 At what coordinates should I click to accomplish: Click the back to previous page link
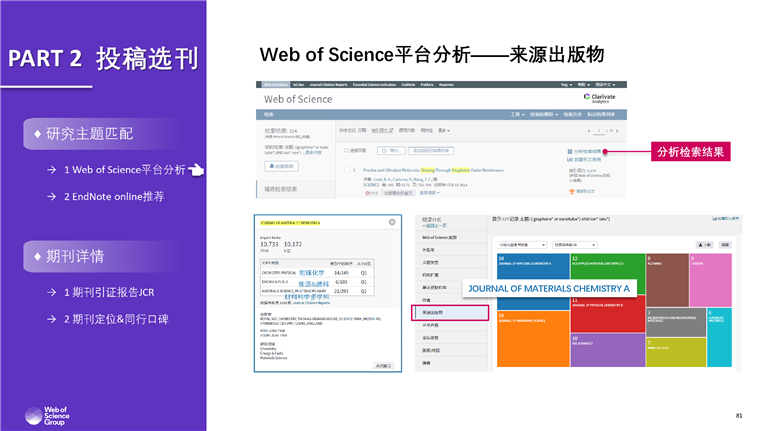434,226
